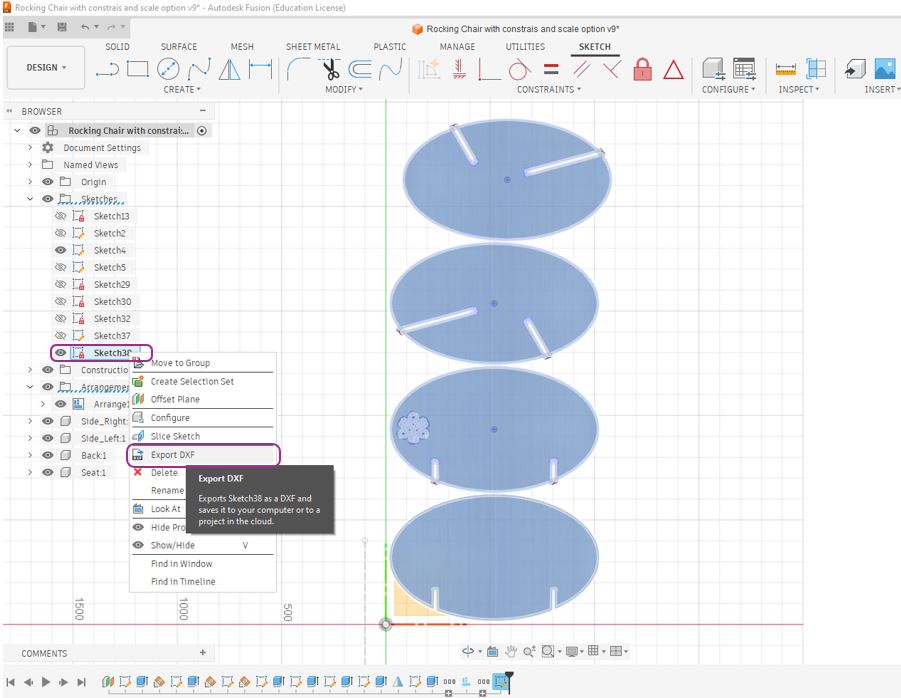This screenshot has width=901, height=698.
Task: Click the Undo arrow
Action: (85, 27)
